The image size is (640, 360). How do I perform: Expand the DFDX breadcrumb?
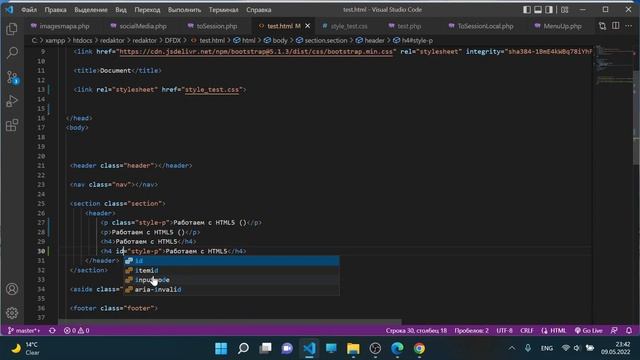pos(173,40)
